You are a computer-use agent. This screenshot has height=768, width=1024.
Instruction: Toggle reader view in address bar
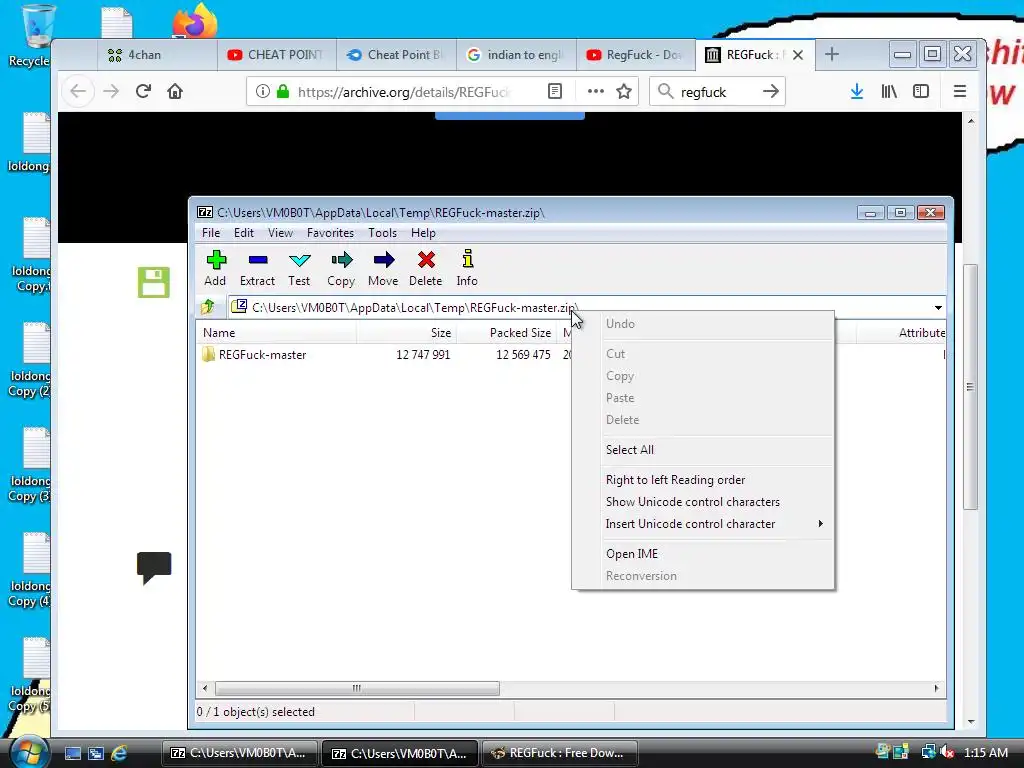(554, 91)
